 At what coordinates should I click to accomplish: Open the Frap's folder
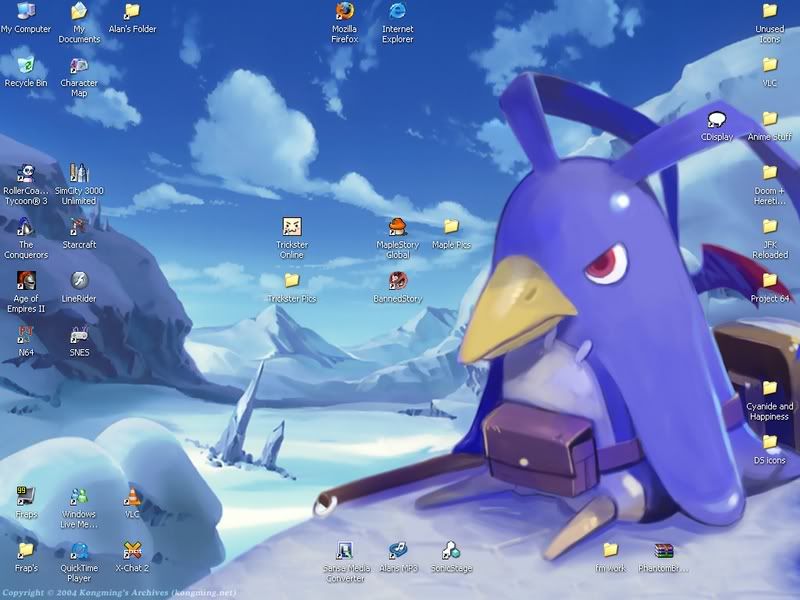tap(26, 557)
